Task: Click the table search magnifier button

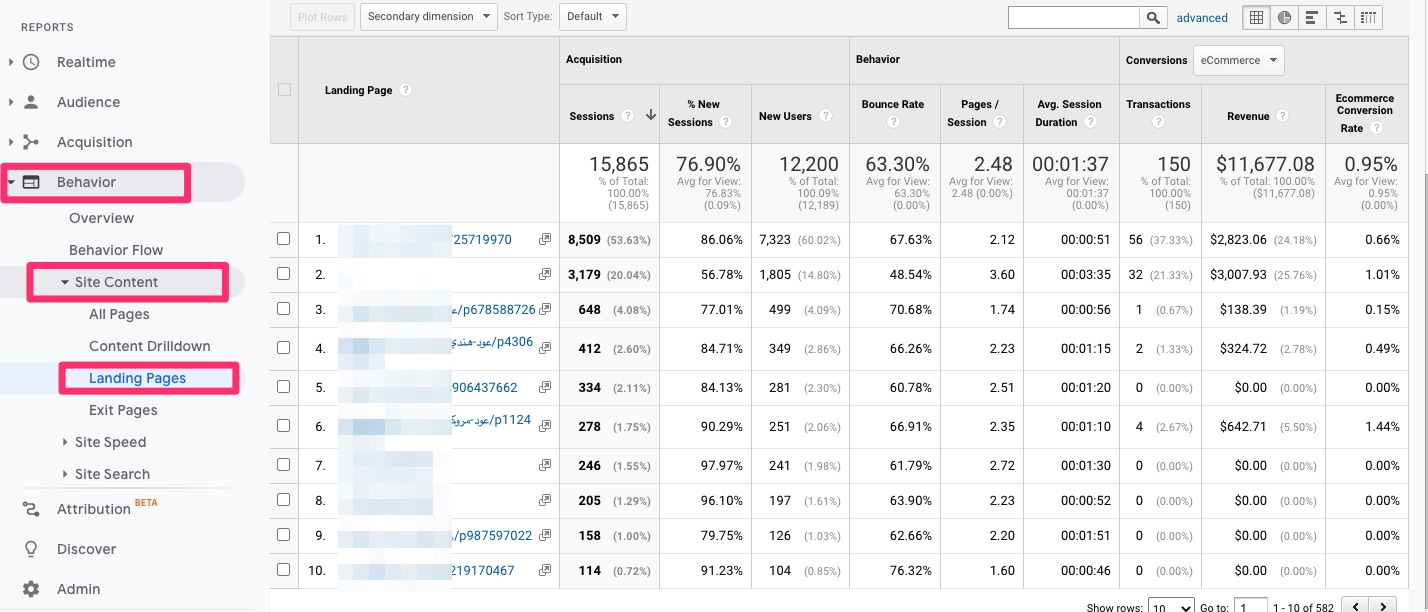Action: (1154, 18)
